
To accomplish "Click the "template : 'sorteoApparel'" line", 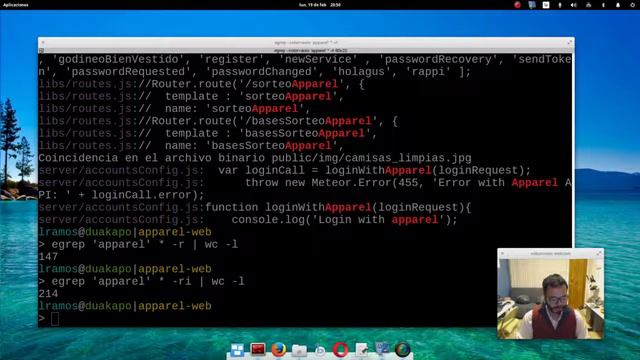I will 191,96.
